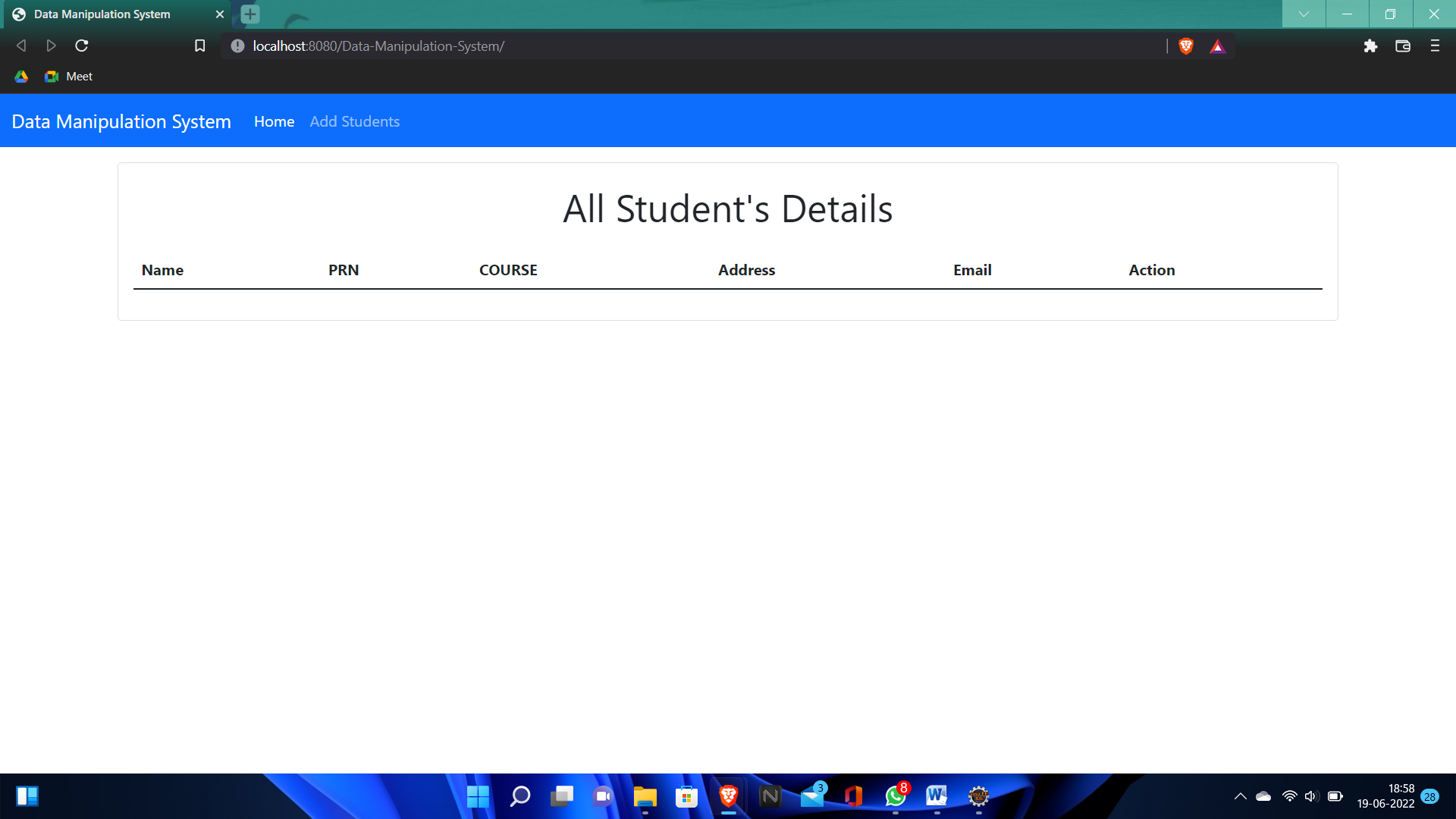Click the Name column header
Viewport: 1456px width, 819px height.
(162, 270)
